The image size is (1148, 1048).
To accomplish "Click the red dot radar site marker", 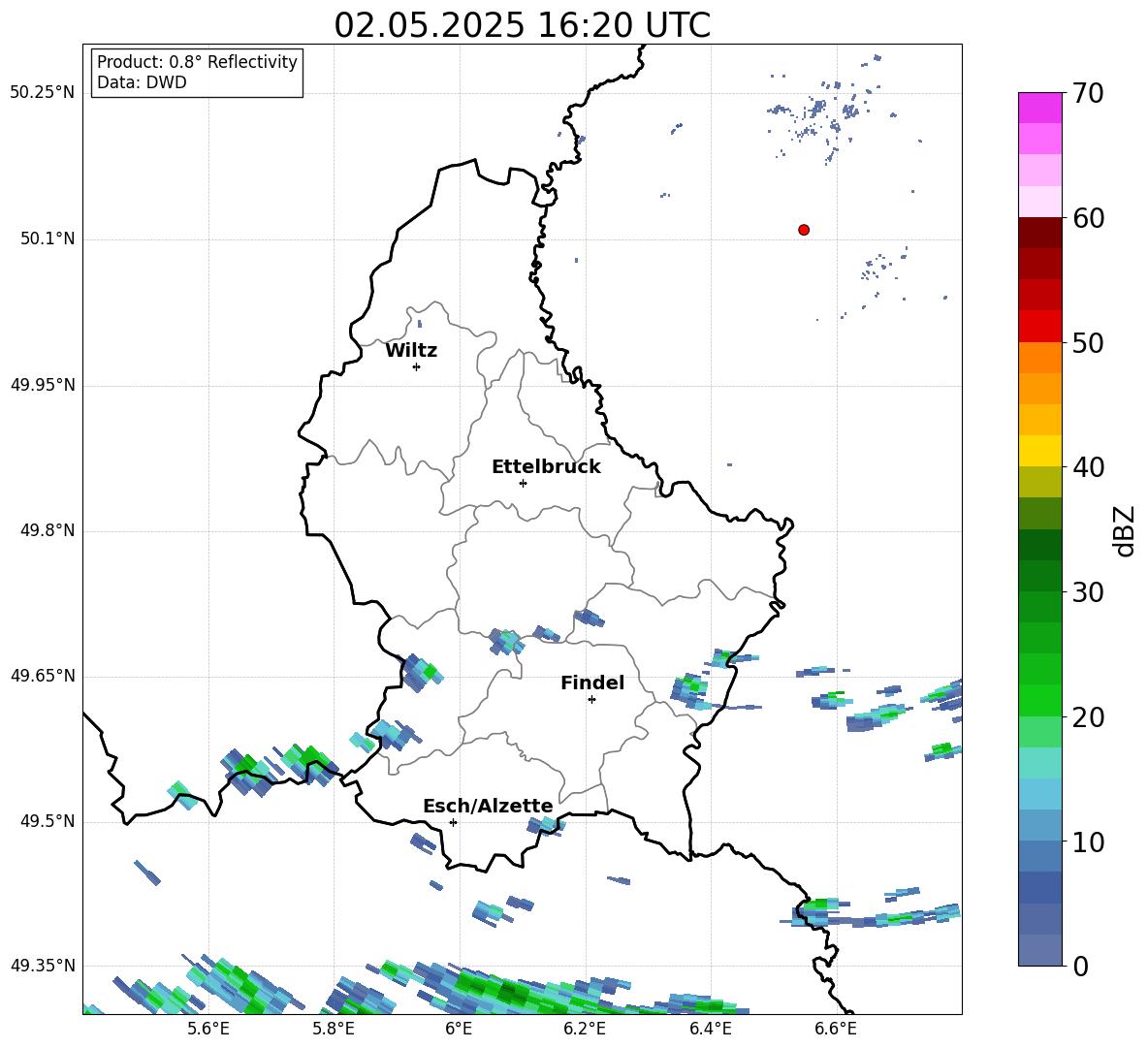I will [x=803, y=230].
